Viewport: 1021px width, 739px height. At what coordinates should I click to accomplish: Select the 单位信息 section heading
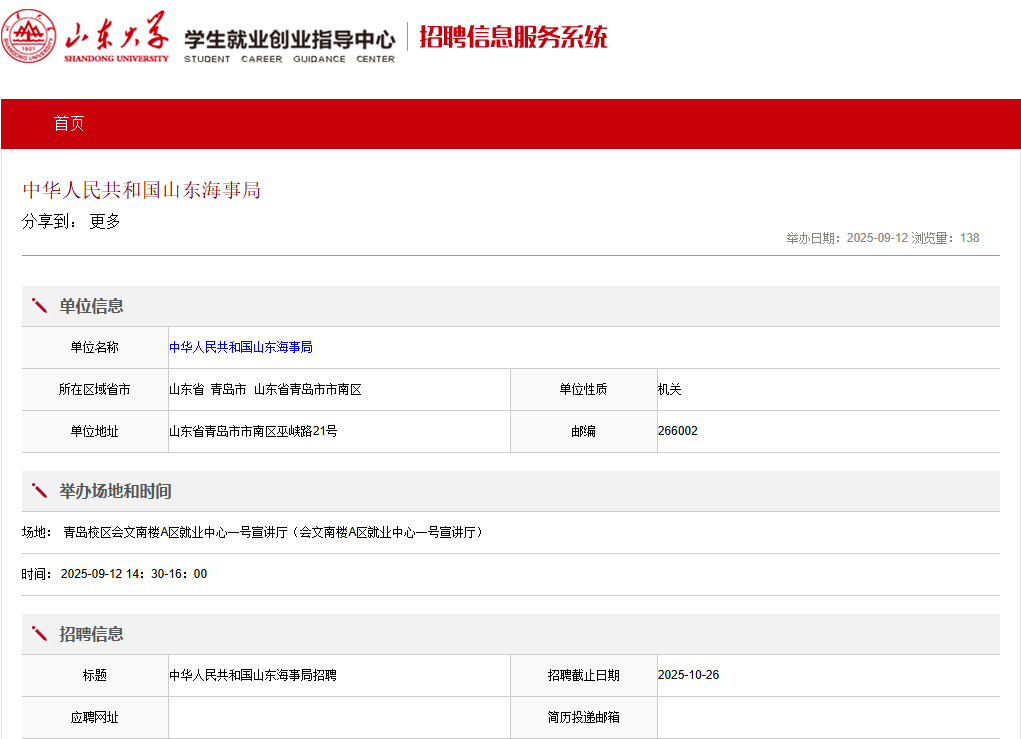click(91, 306)
